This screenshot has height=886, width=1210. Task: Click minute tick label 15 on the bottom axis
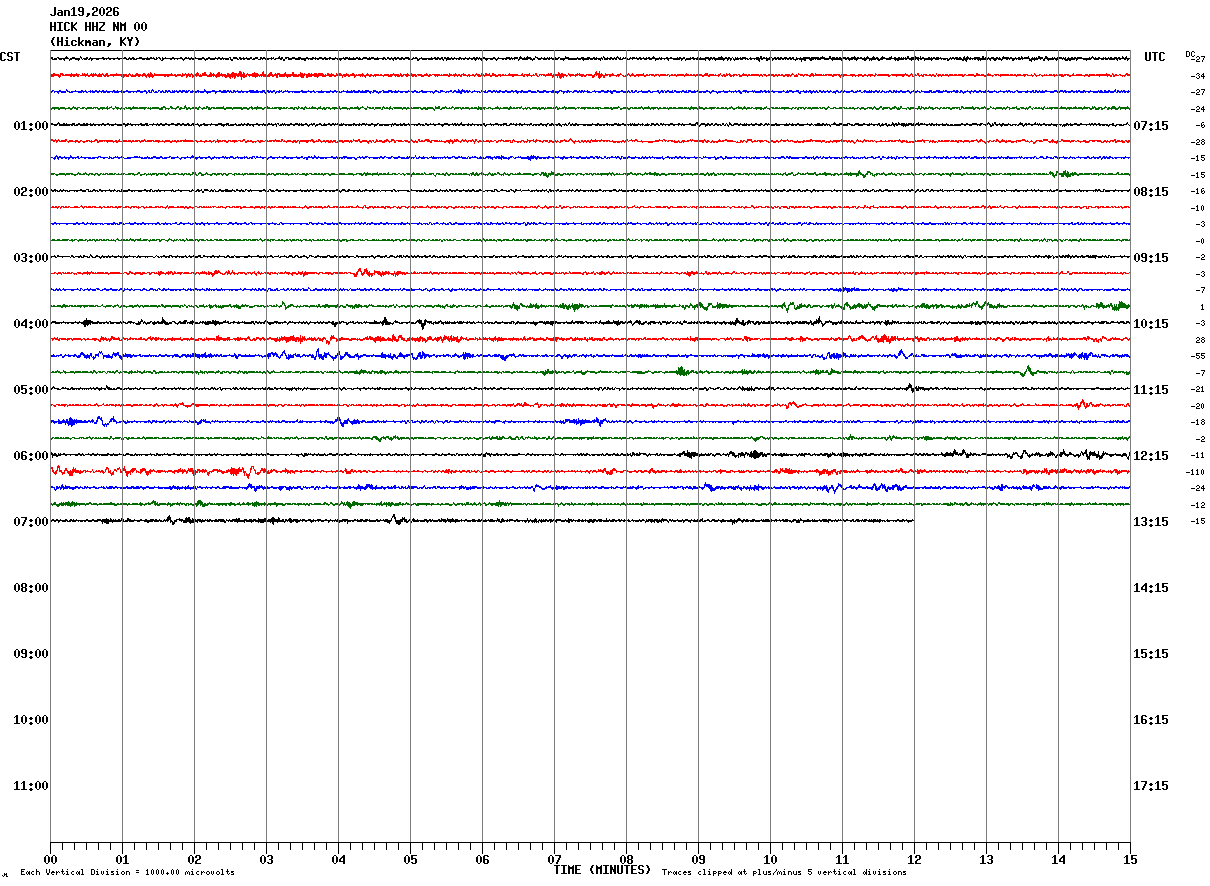[x=1130, y=859]
